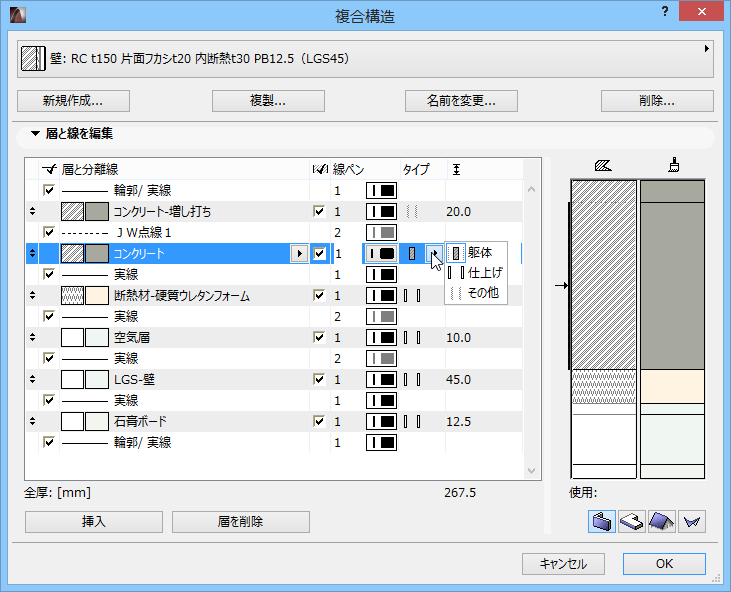731x592 pixels.
Task: Toggle end-line checkbox for 断熱材-硬質ウレタンフォーム
Action: 319,295
